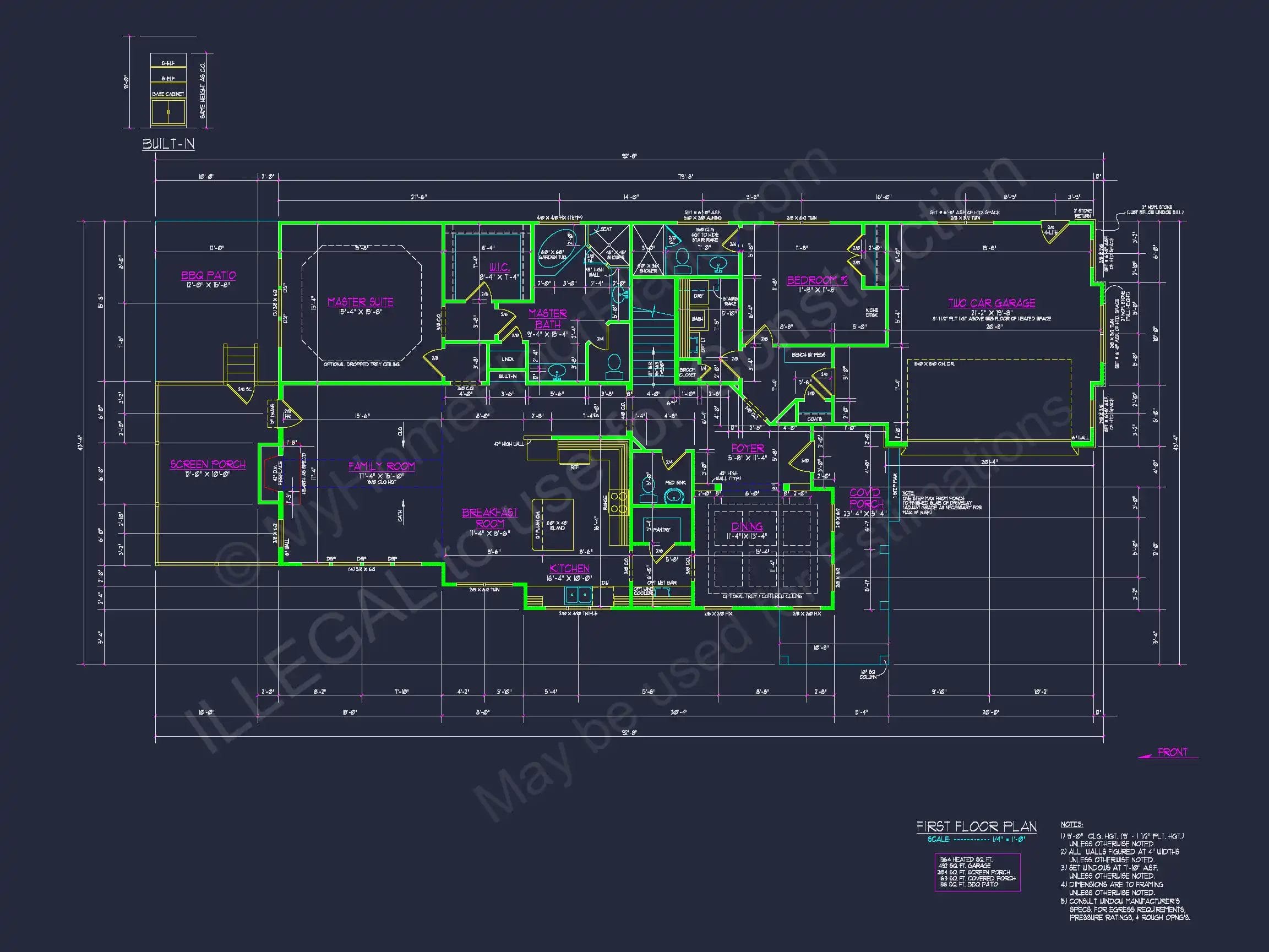Select the "BASE CABINET" label in the built-in detail

click(x=168, y=94)
